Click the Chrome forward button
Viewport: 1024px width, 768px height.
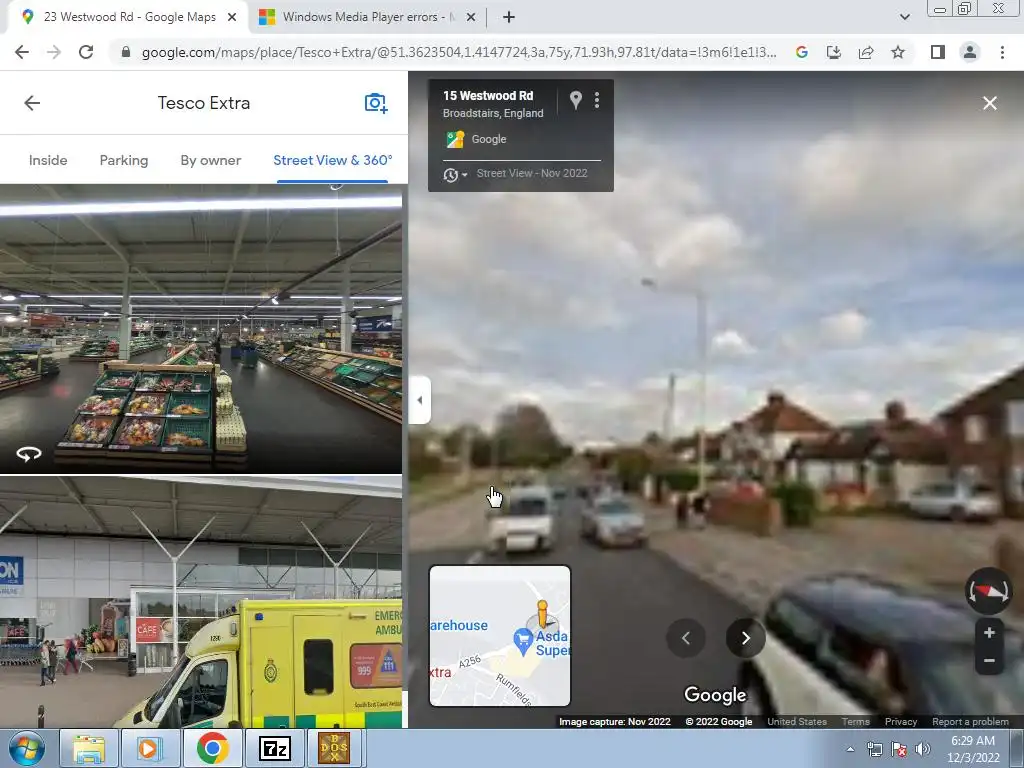tap(54, 52)
